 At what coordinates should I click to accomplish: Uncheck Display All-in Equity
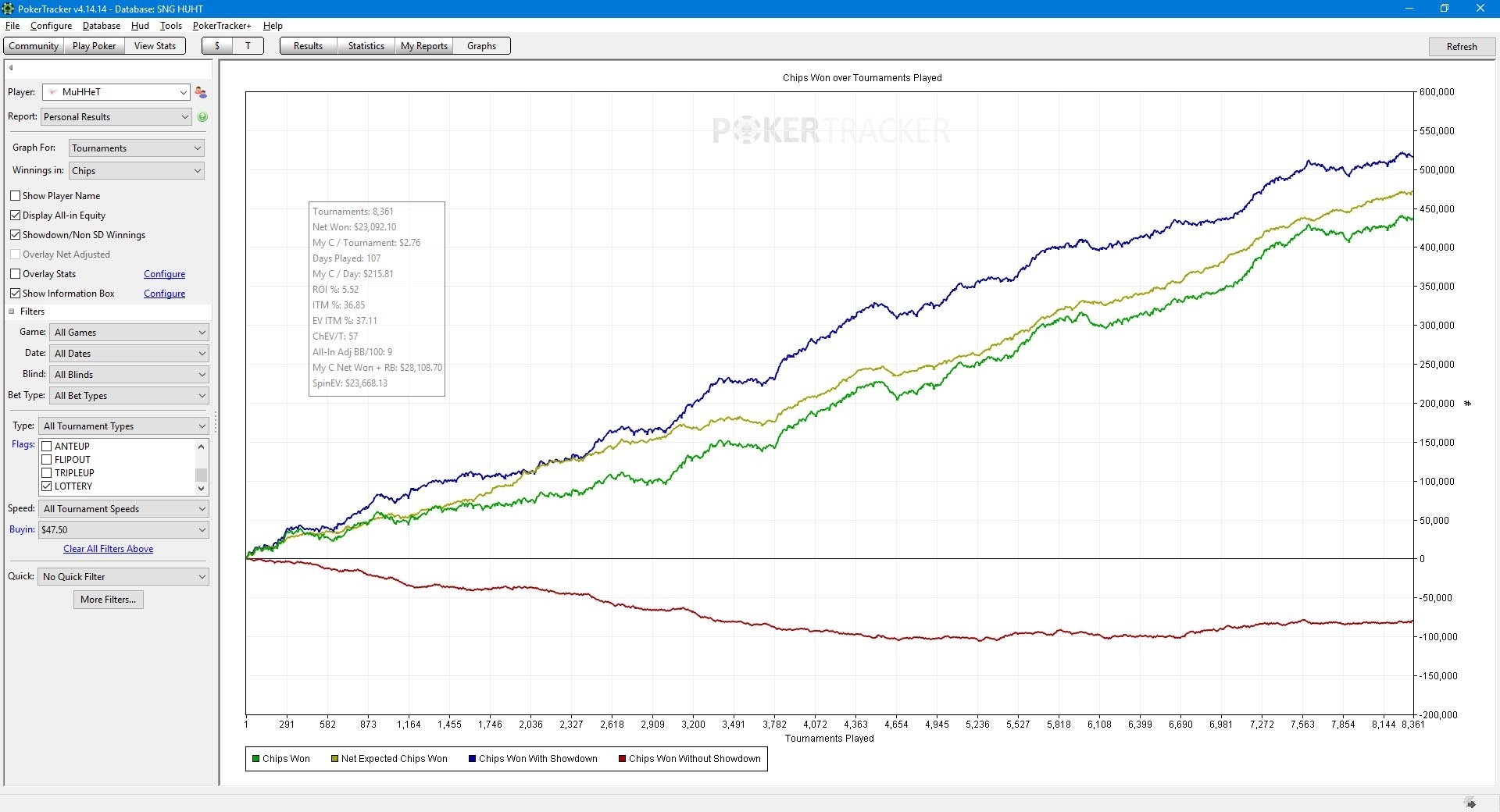15,215
